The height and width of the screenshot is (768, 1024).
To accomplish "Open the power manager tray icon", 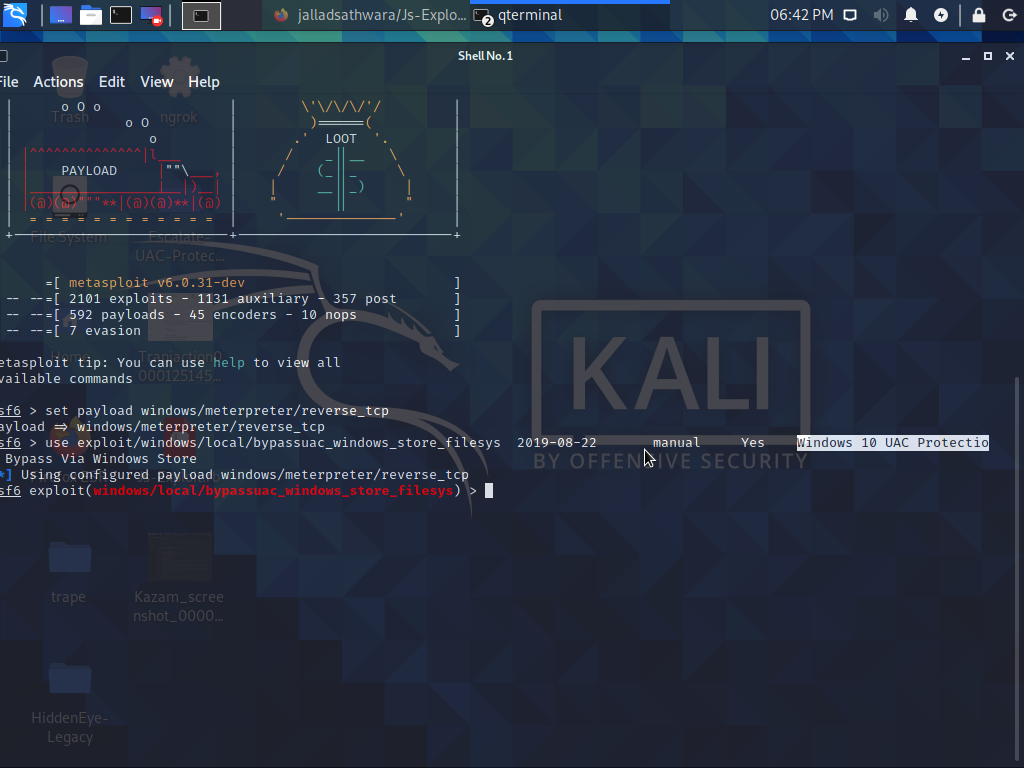I will coord(940,15).
